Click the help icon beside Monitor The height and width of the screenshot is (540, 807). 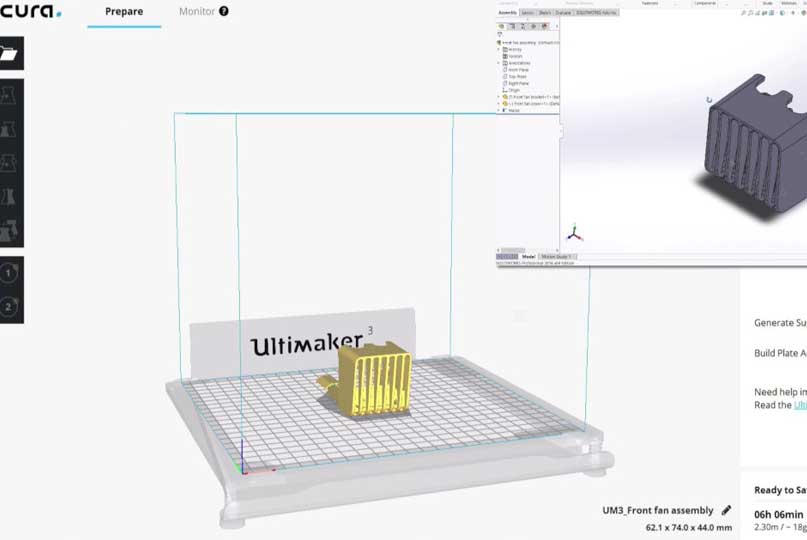[x=224, y=11]
